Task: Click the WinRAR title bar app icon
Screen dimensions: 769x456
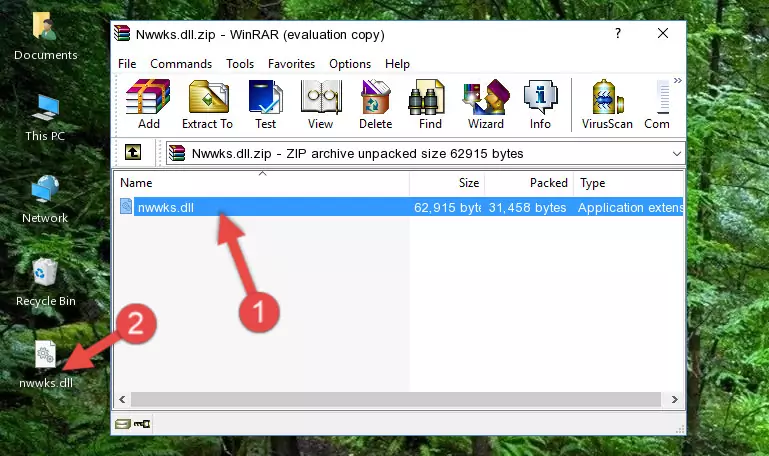Action: (x=122, y=34)
